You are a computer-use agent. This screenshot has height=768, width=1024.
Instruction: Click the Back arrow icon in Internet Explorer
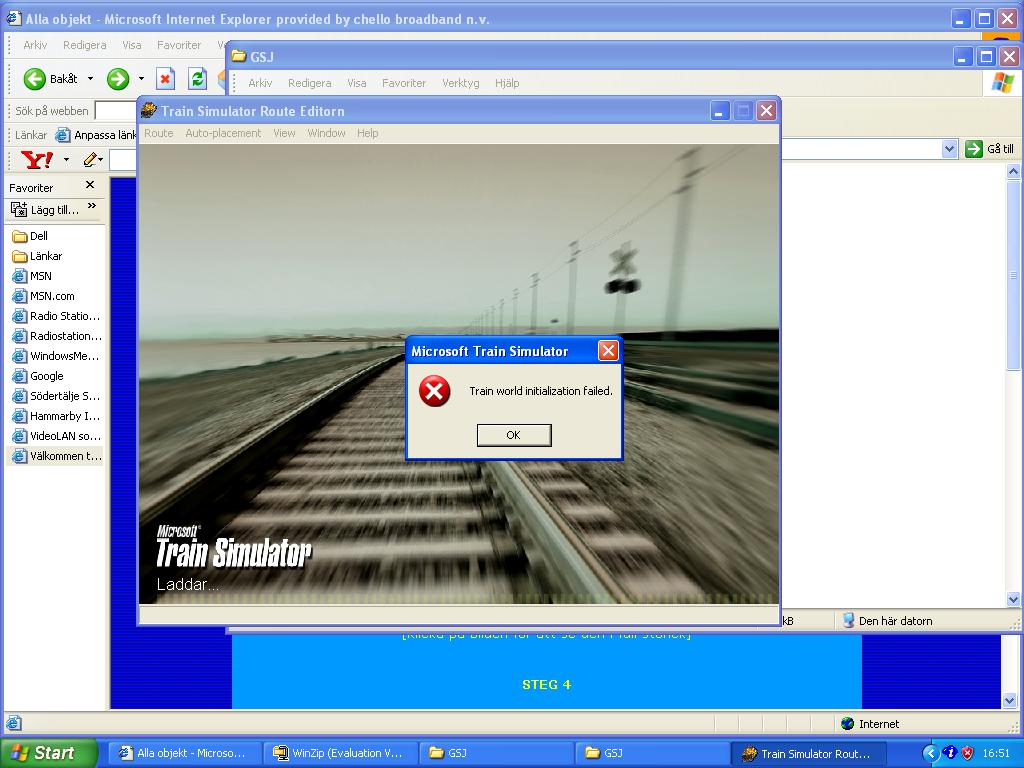point(34,79)
